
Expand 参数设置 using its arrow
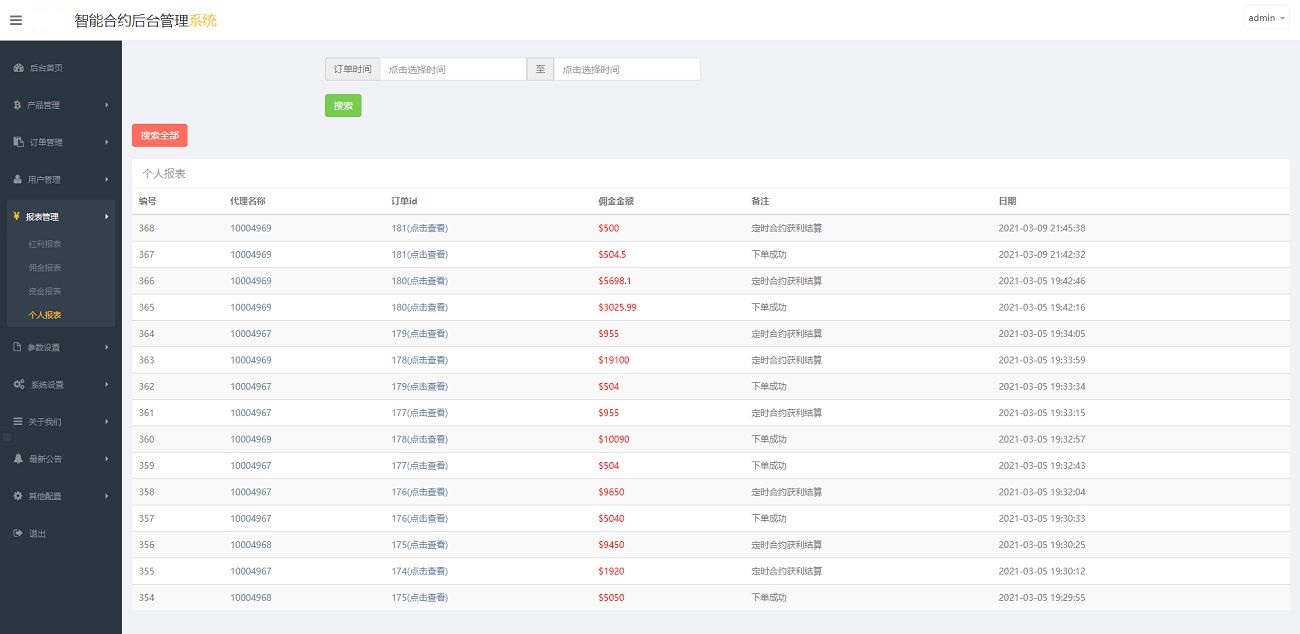click(x=107, y=347)
